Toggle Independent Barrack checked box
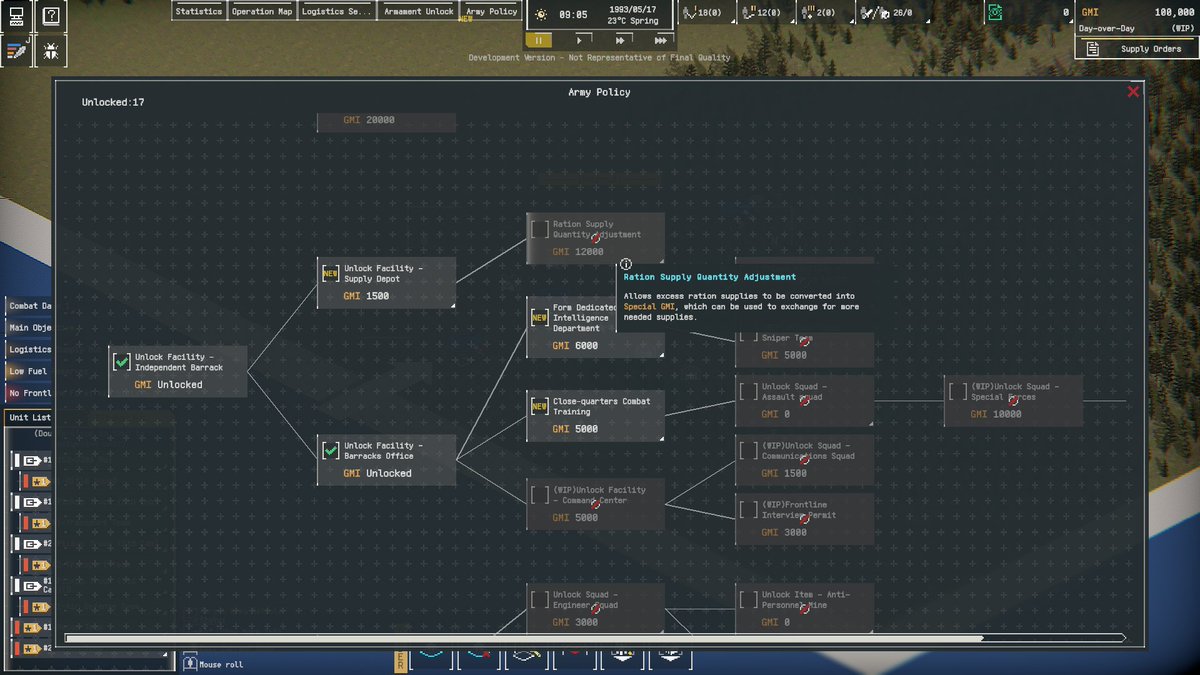 pyautogui.click(x=122, y=362)
